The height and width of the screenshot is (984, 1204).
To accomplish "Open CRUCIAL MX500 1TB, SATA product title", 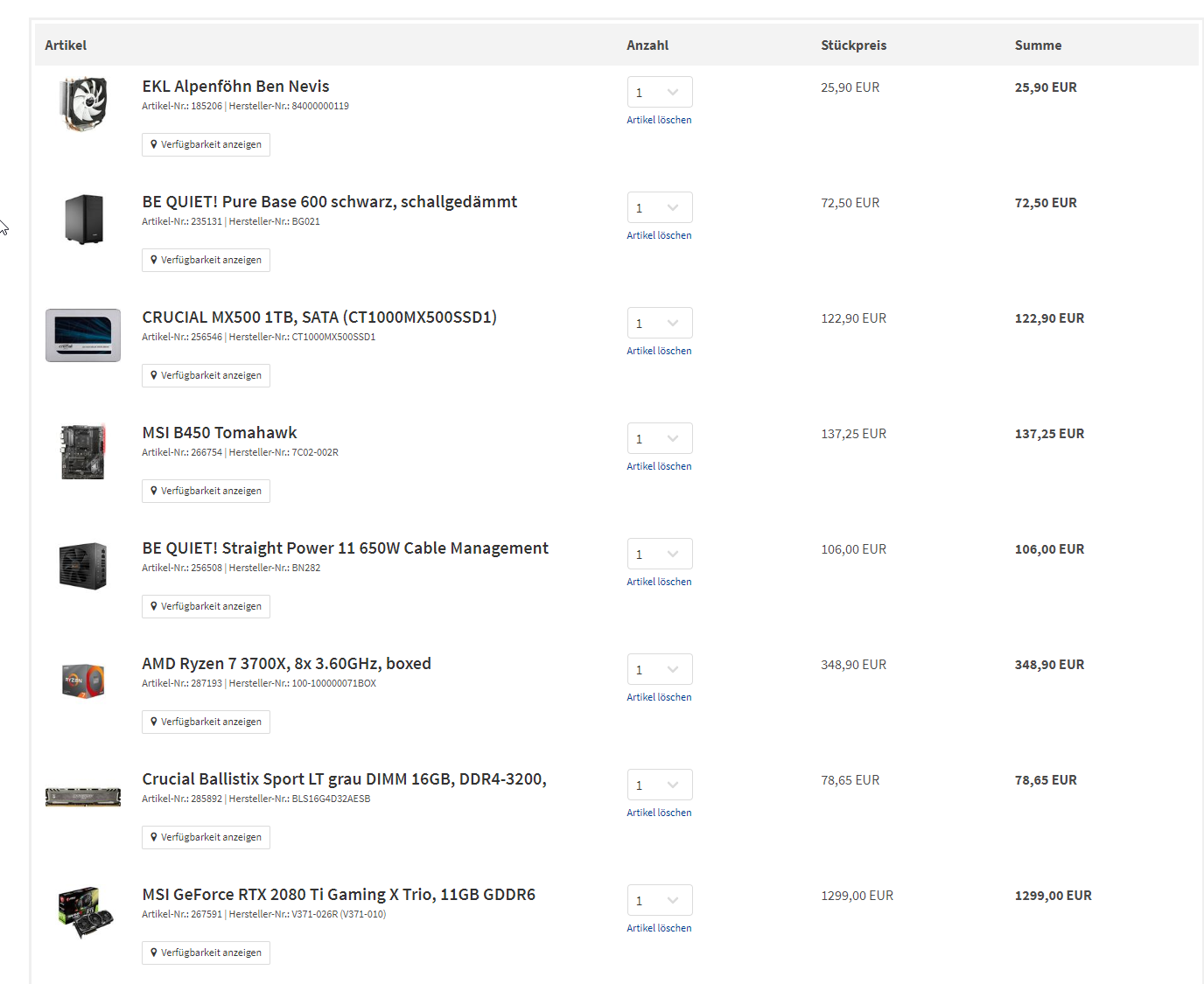I will click(319, 318).
